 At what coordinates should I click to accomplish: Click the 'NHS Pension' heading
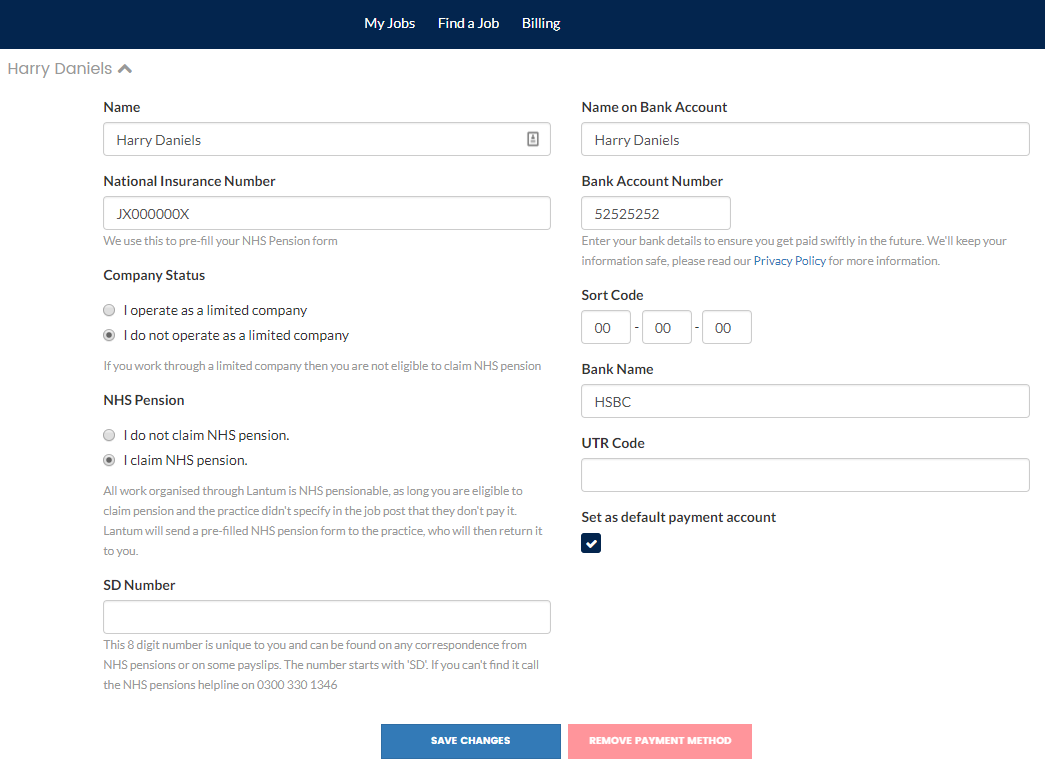[x=144, y=400]
